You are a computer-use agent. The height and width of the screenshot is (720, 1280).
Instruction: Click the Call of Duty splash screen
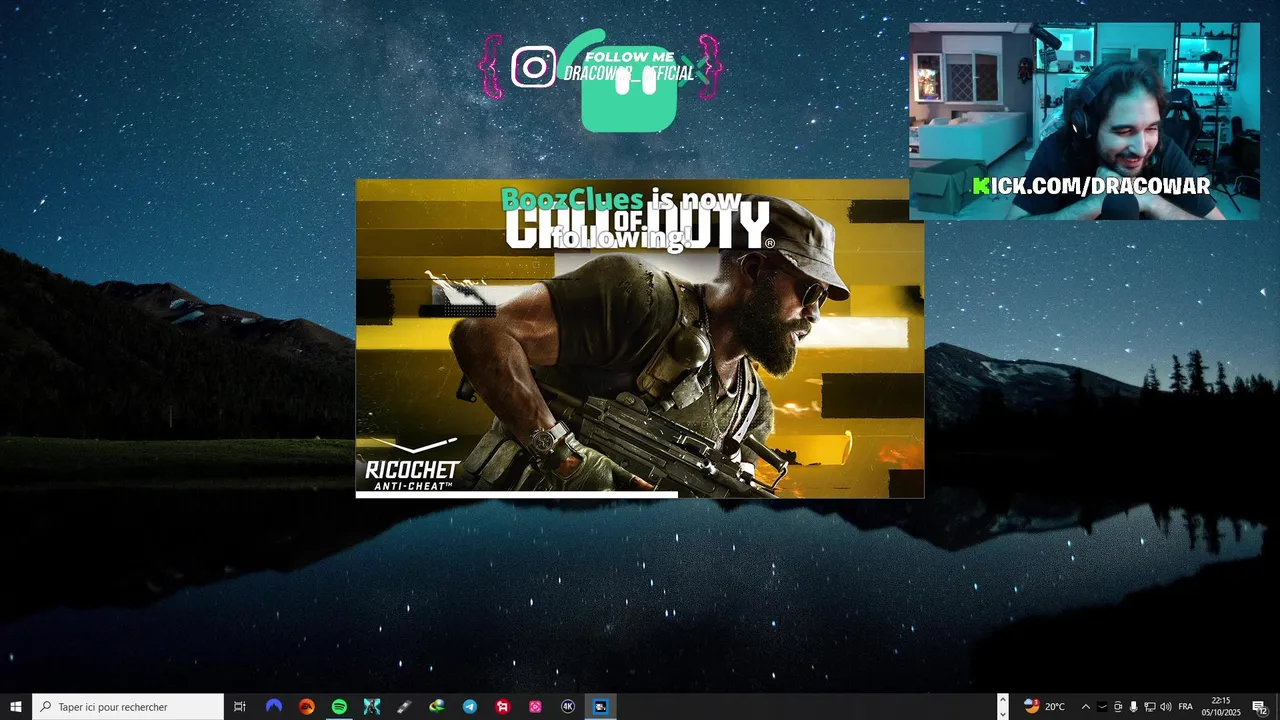click(x=640, y=338)
